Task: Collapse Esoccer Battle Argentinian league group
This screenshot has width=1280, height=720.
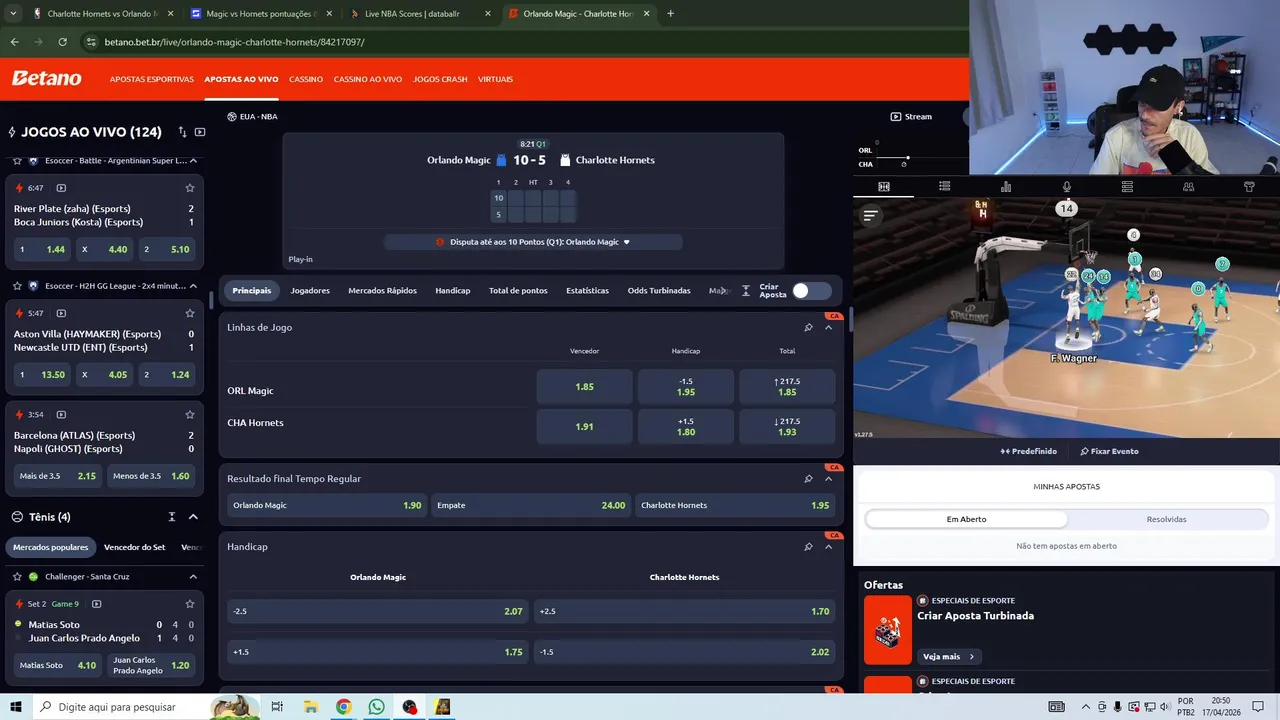Action: [193, 160]
